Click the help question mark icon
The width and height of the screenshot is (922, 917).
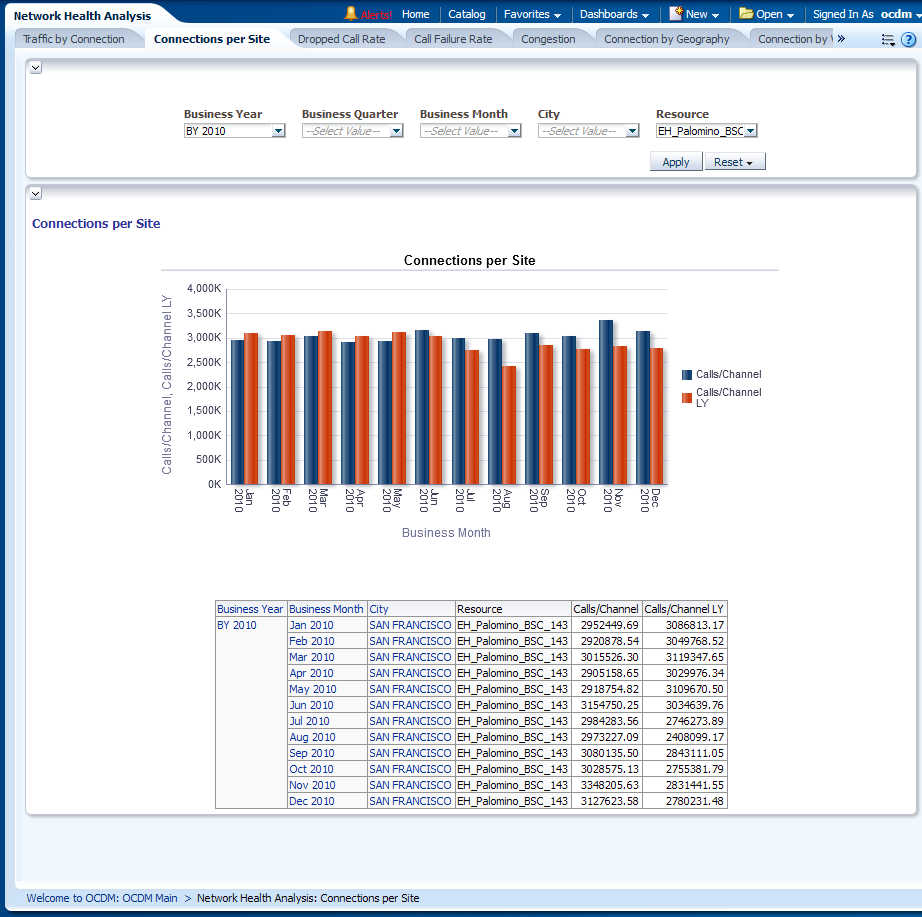908,40
